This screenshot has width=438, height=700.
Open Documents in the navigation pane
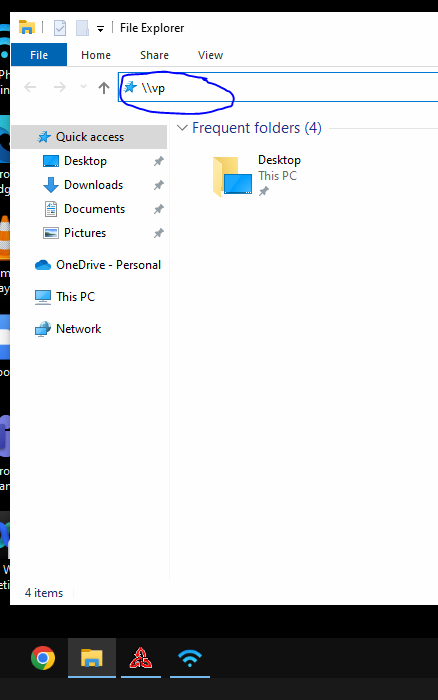pyautogui.click(x=94, y=209)
